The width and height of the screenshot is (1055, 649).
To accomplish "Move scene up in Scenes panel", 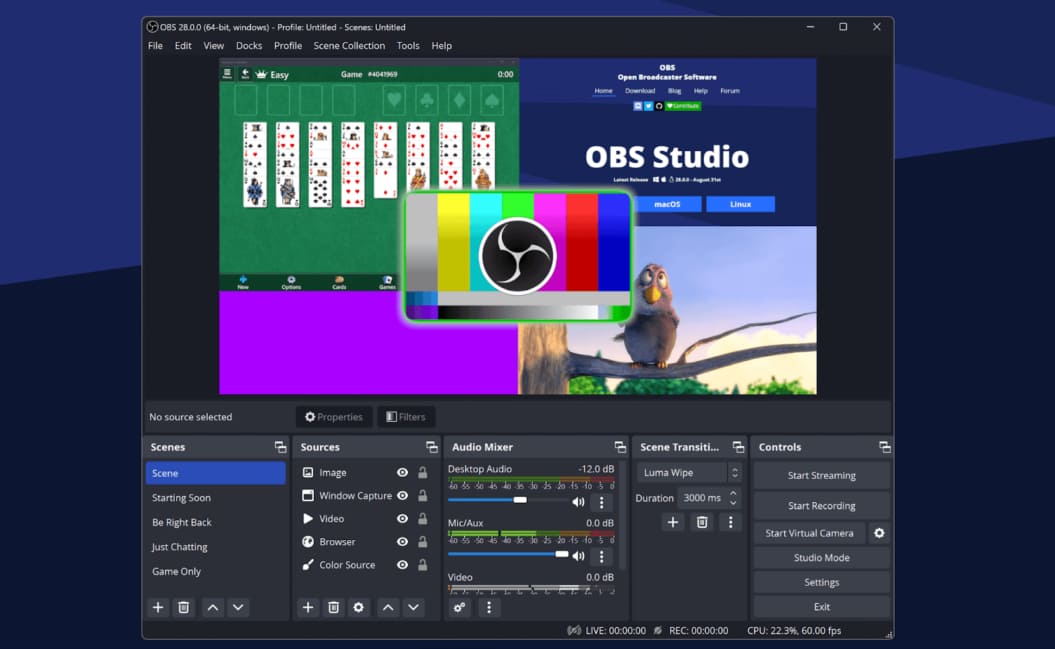I will [x=213, y=607].
